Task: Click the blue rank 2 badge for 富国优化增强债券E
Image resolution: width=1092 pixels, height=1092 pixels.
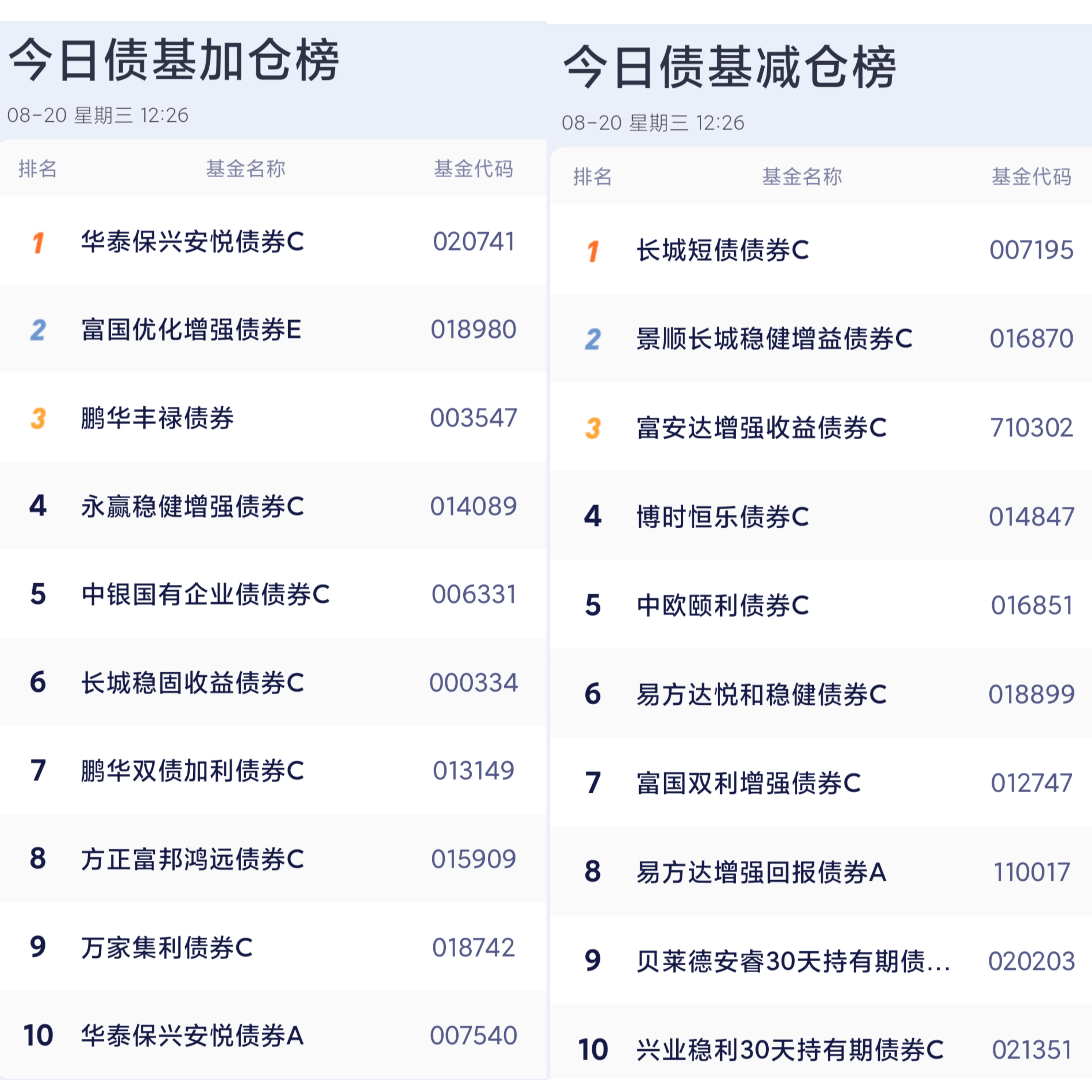Action: point(38,330)
